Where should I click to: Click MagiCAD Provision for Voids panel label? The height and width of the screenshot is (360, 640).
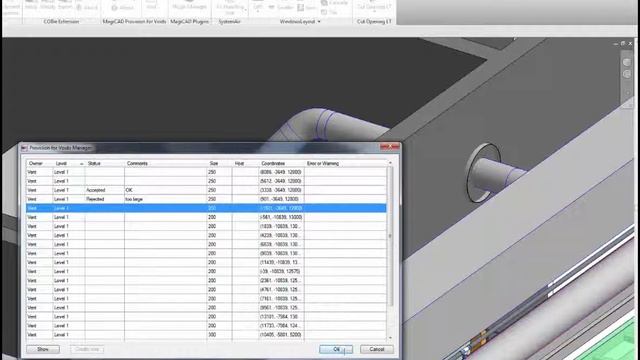point(134,22)
